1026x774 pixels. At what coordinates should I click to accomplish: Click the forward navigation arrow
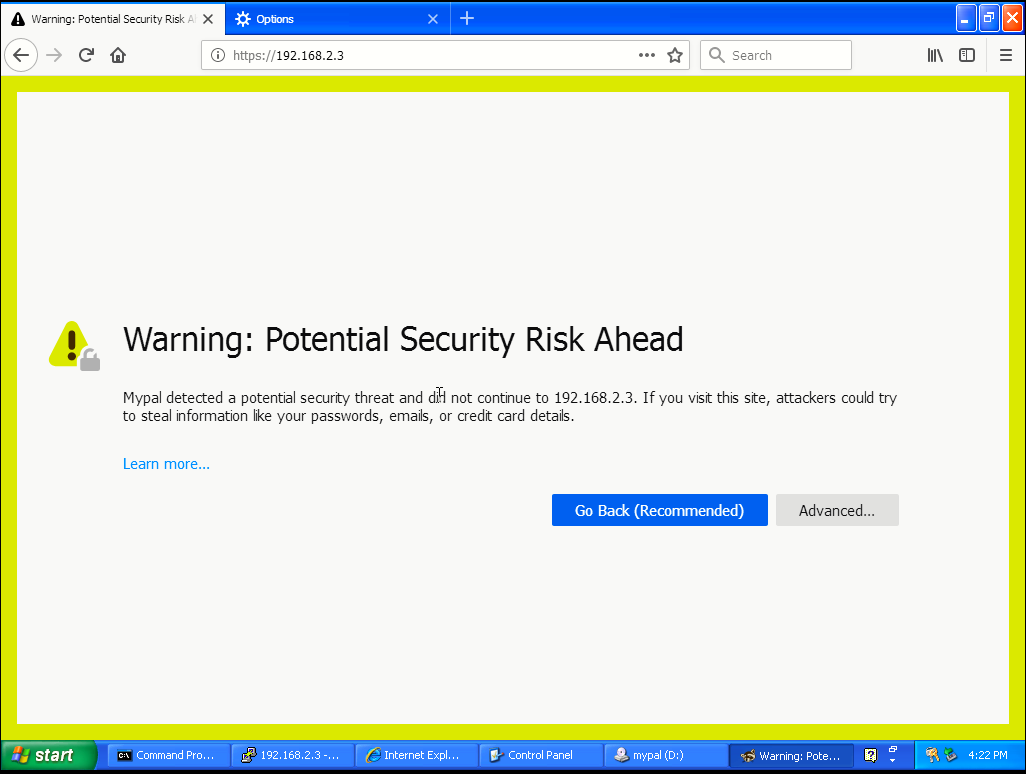(54, 55)
